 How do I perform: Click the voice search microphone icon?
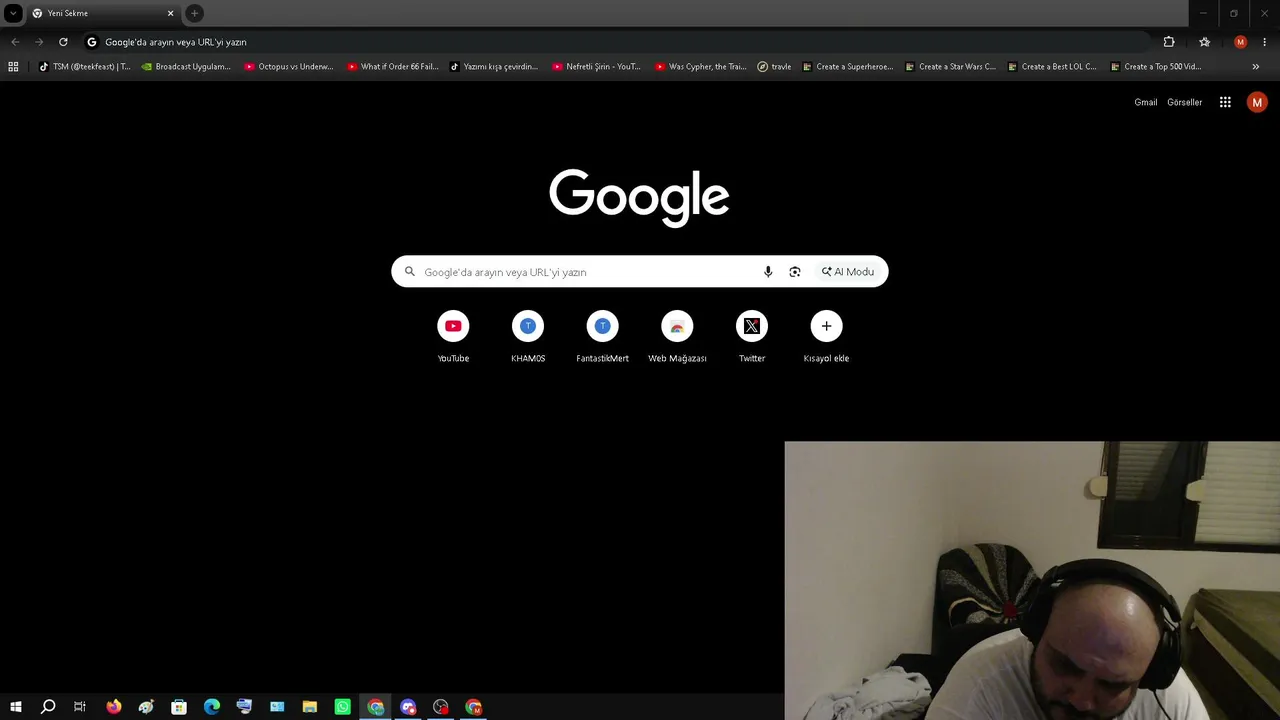tap(768, 272)
